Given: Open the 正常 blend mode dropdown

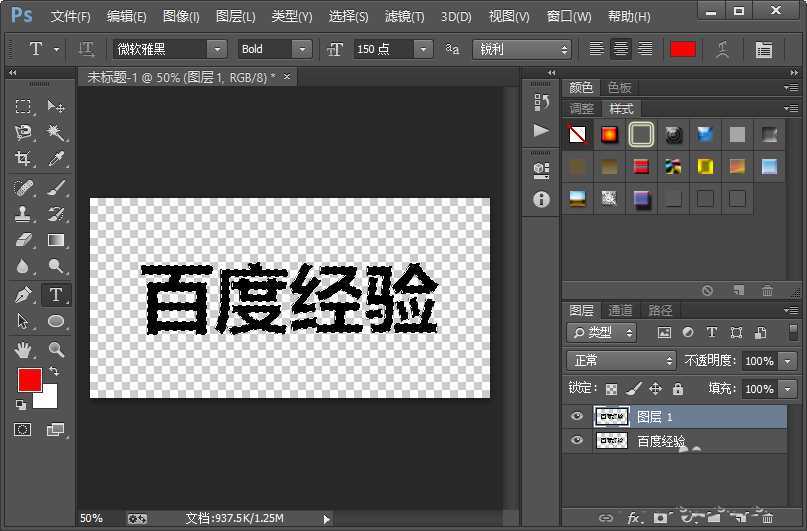Looking at the screenshot, I should (621, 360).
